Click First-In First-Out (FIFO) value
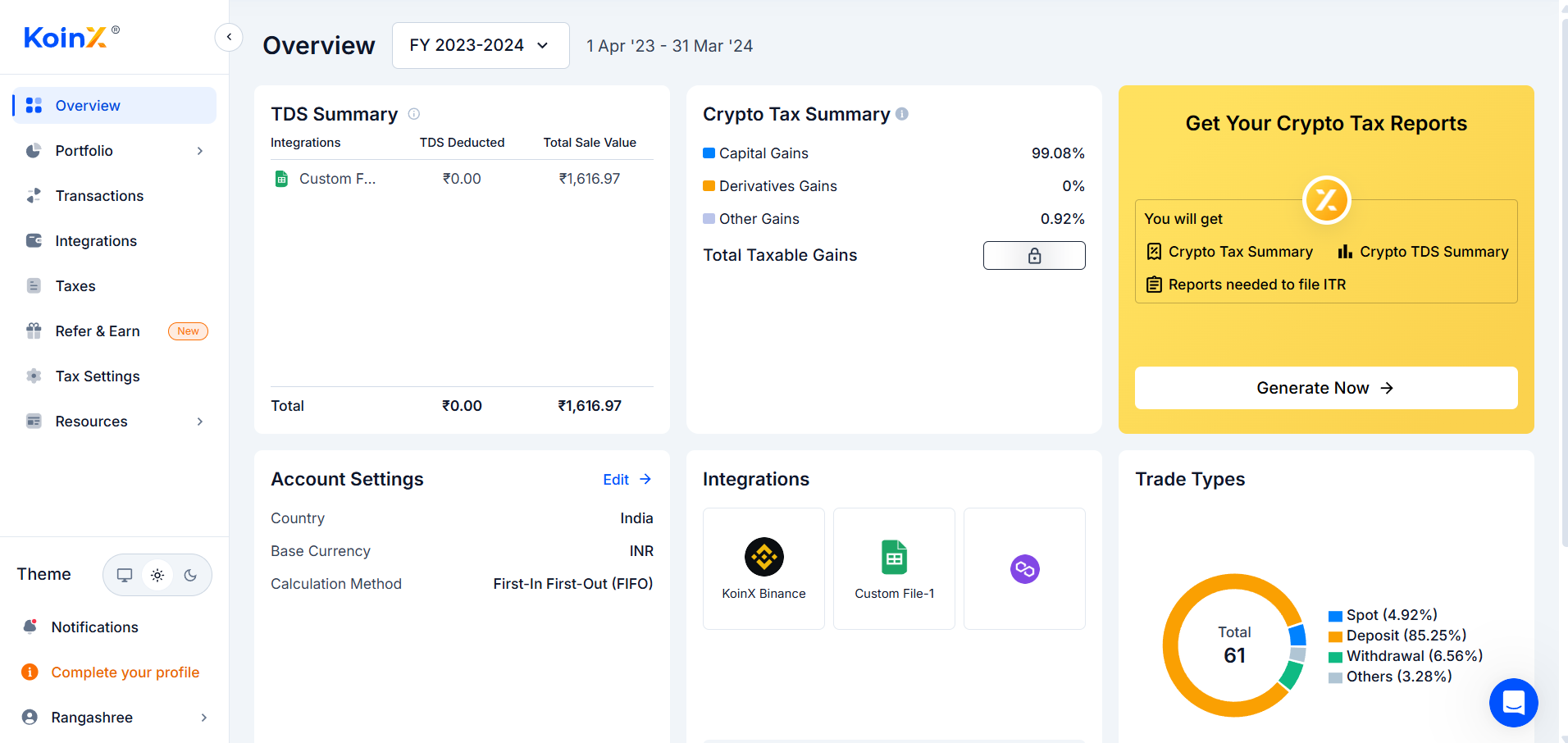Screen dimensions: 1568x743 click(x=573, y=583)
